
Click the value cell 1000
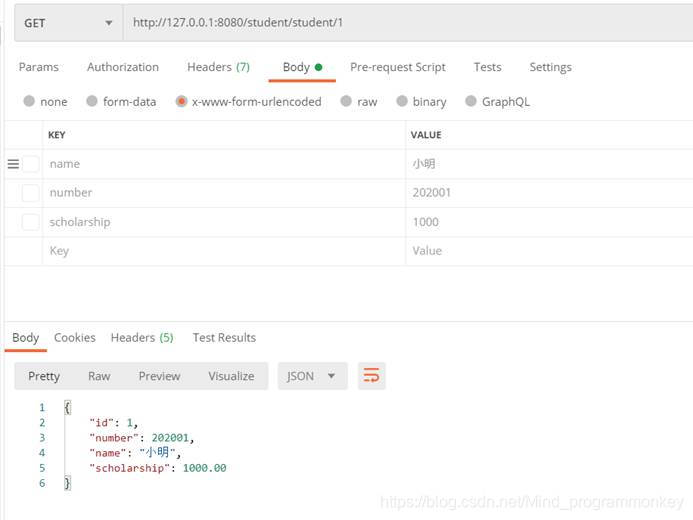[549, 222]
